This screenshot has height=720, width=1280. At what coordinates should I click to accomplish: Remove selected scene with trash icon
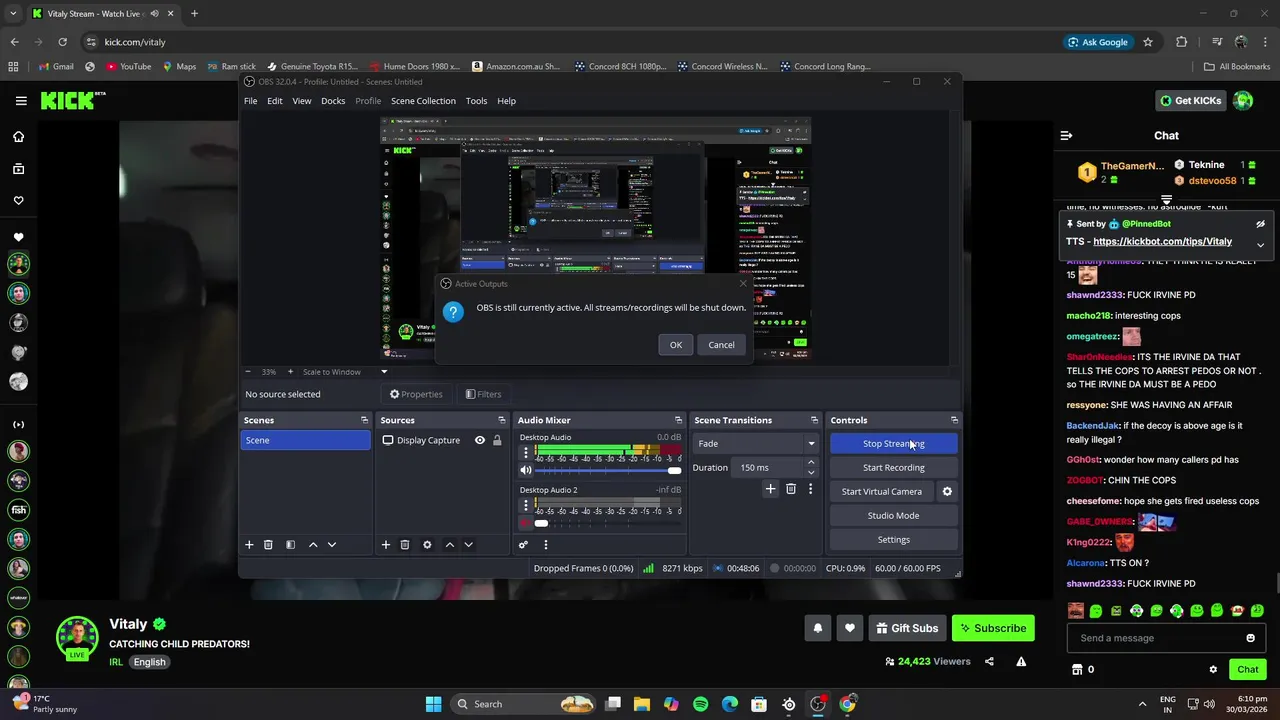click(x=268, y=545)
